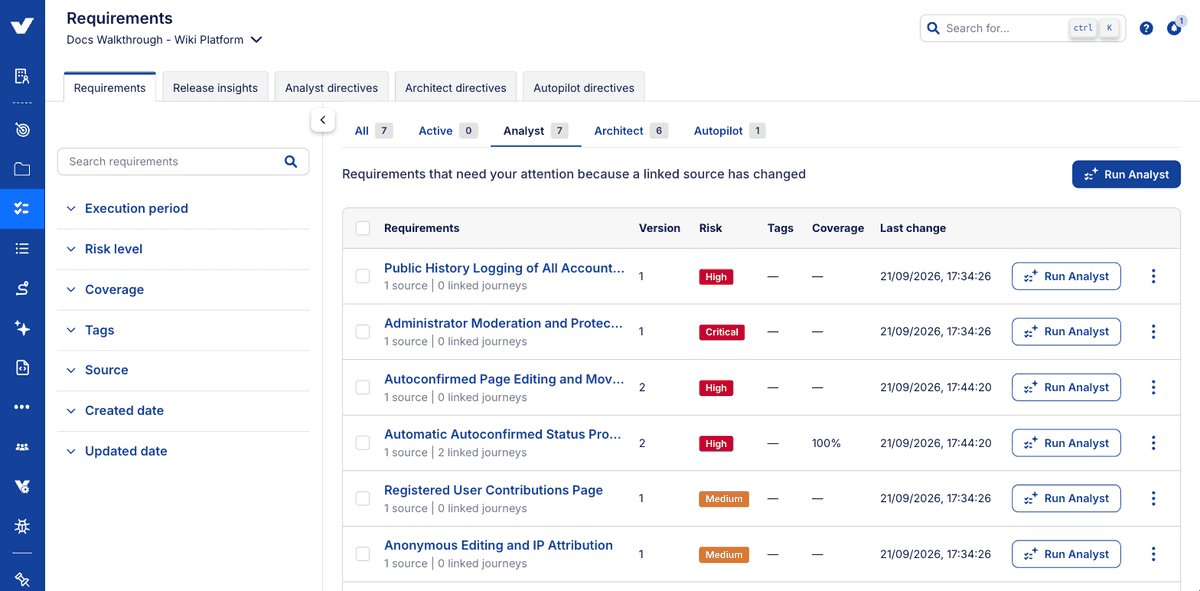The image size is (1200, 591).
Task: Select the requirements checklist icon in the sidebar
Action: click(x=22, y=209)
